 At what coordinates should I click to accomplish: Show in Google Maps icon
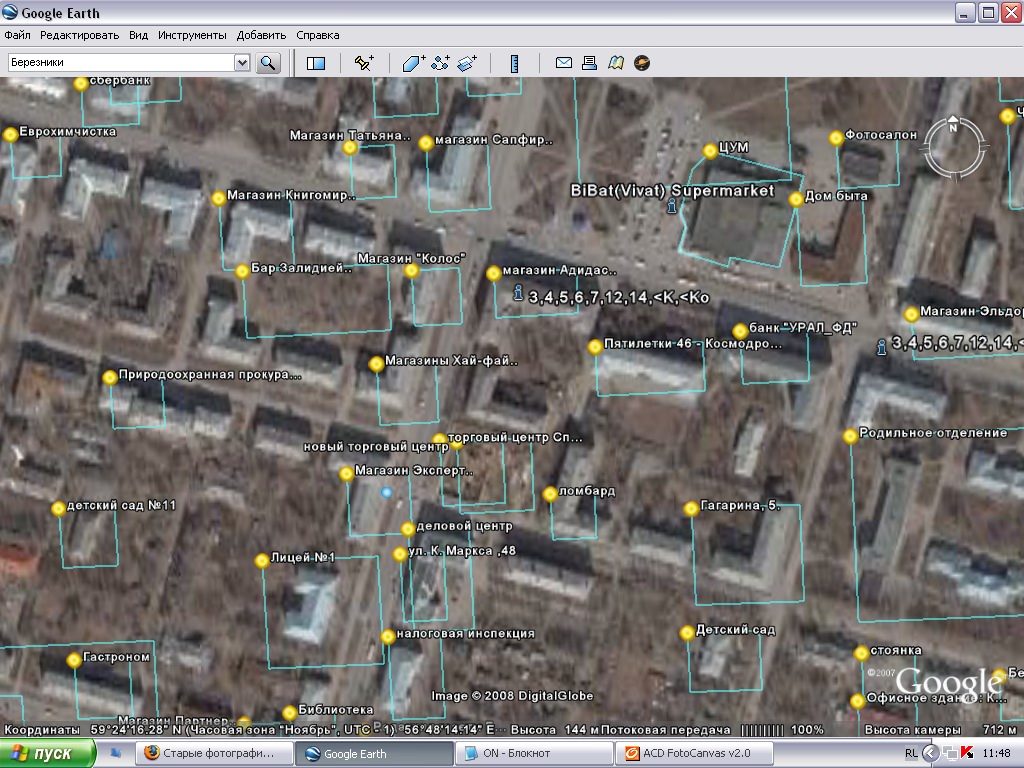click(x=616, y=63)
